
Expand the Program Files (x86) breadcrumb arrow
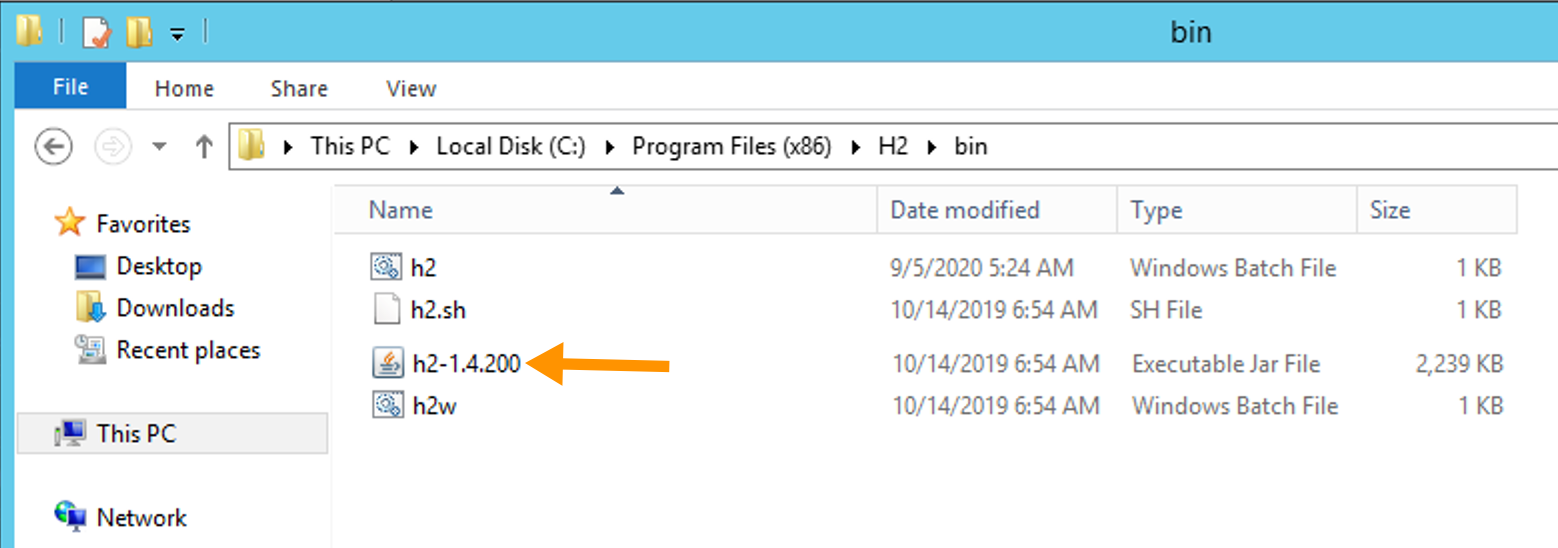point(855,147)
